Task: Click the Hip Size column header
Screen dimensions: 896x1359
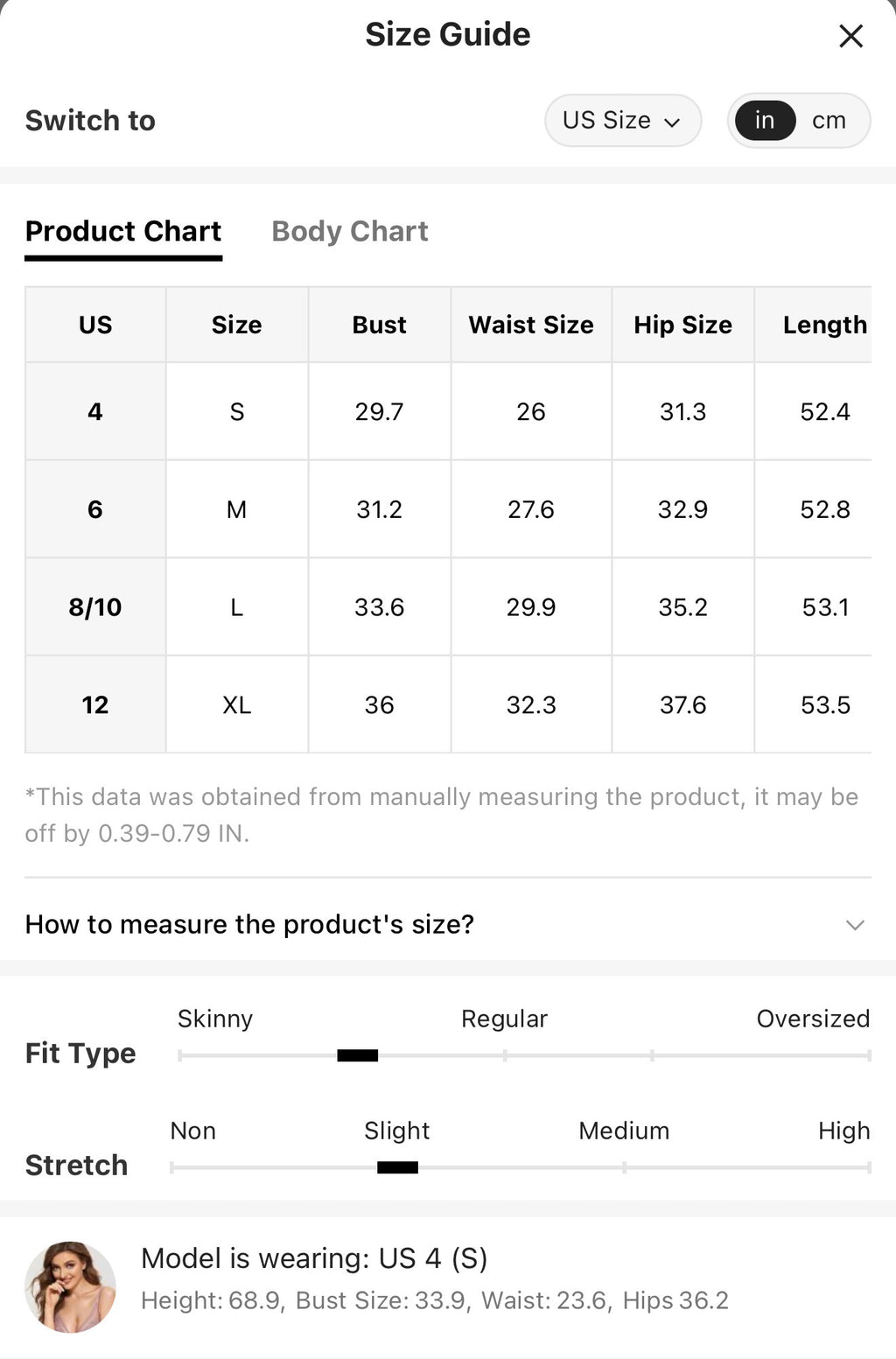Action: pos(682,325)
